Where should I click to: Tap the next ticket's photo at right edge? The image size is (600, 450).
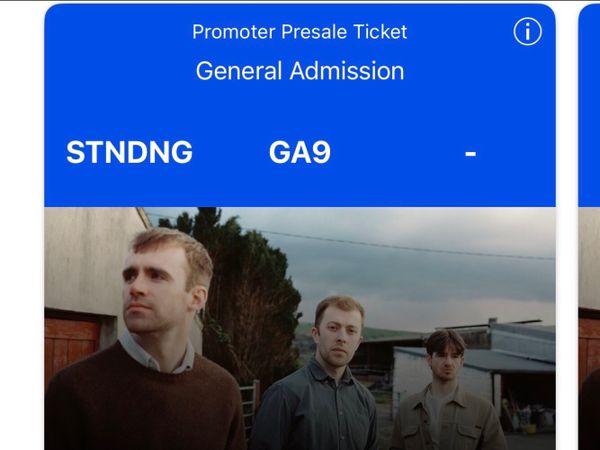click(x=589, y=329)
